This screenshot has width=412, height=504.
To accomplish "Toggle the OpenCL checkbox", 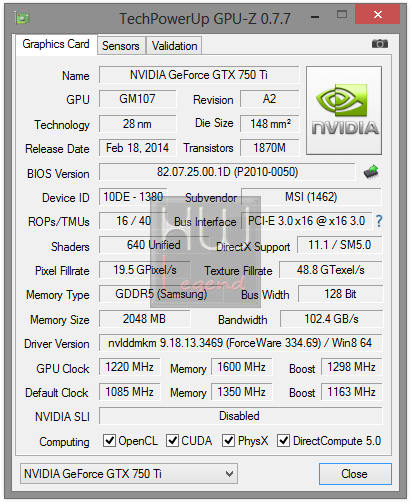I will pos(109,440).
